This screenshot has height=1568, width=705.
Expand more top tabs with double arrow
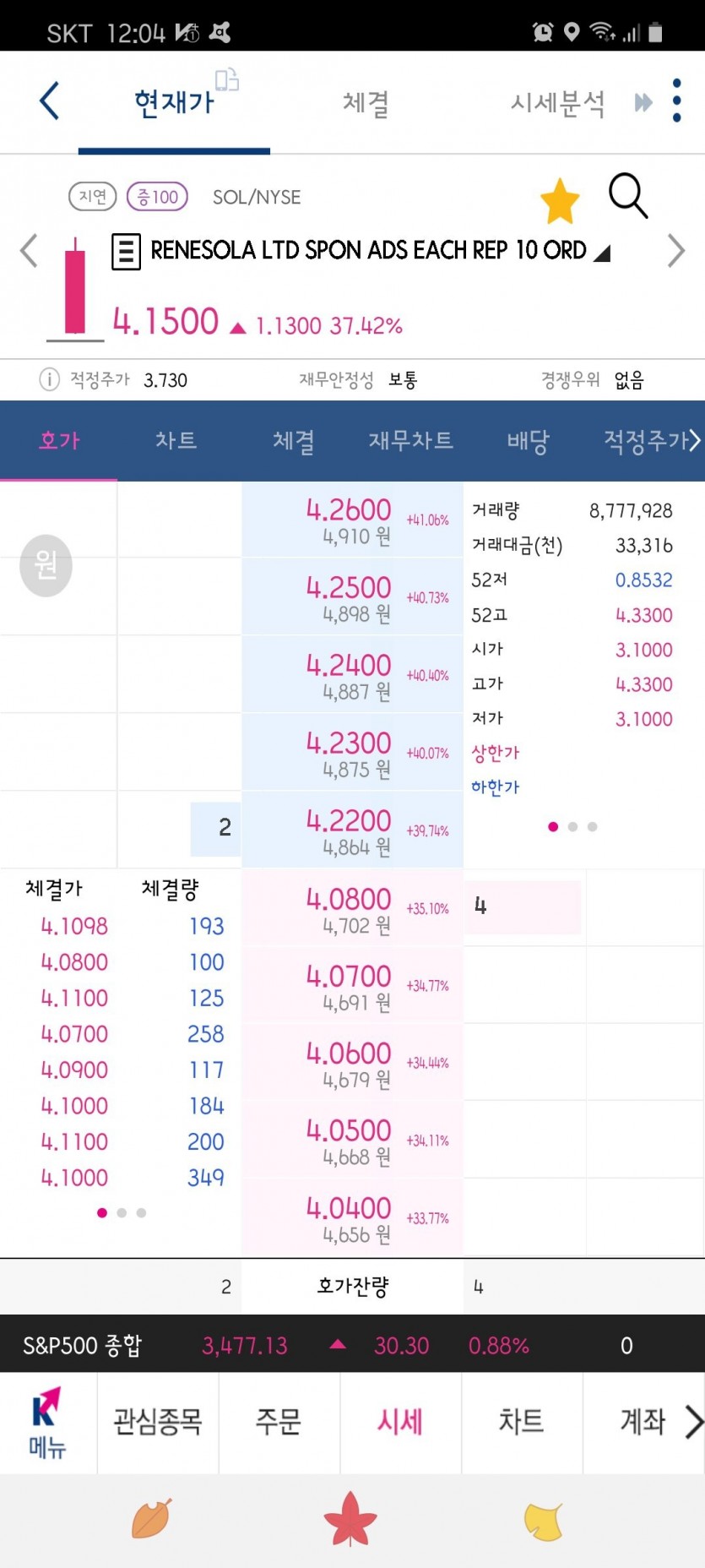coord(643,102)
